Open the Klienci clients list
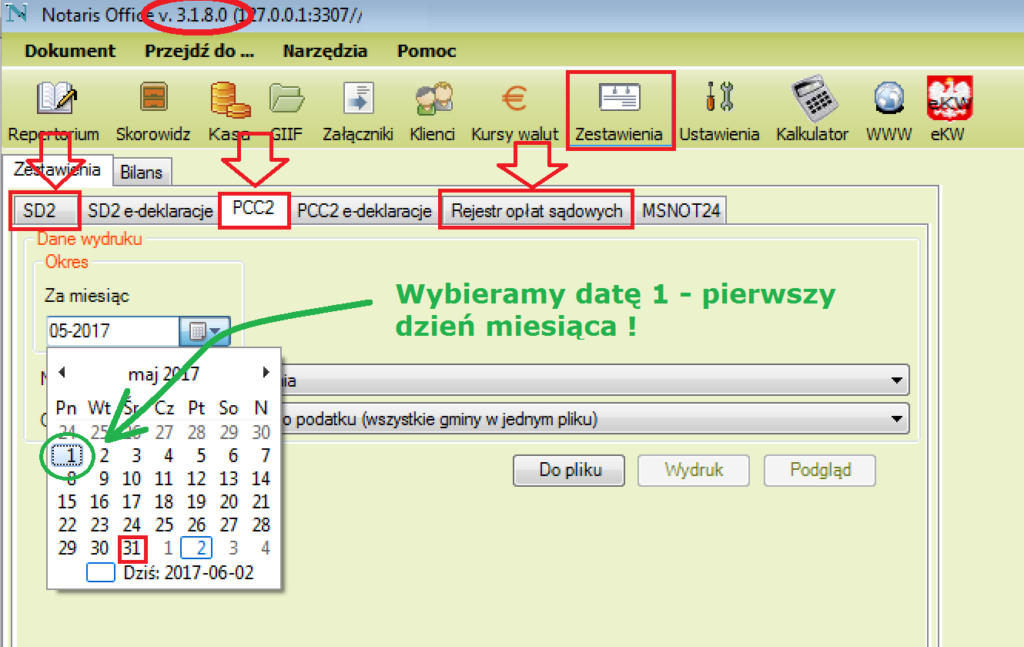The height and width of the screenshot is (647, 1024). click(432, 111)
